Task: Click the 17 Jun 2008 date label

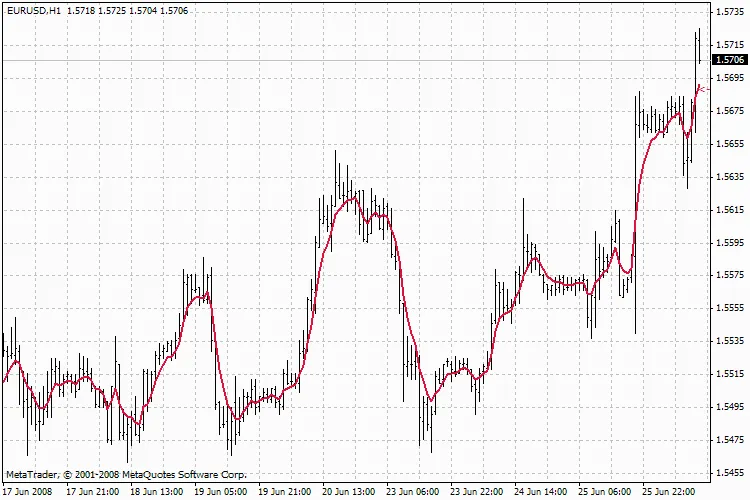Action: (x=29, y=491)
